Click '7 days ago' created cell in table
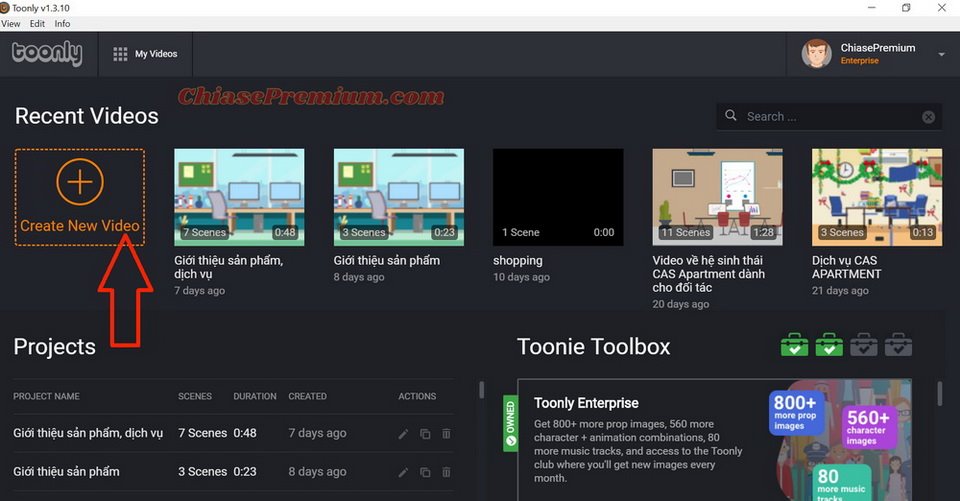Viewport: 960px width, 501px height. (x=317, y=433)
